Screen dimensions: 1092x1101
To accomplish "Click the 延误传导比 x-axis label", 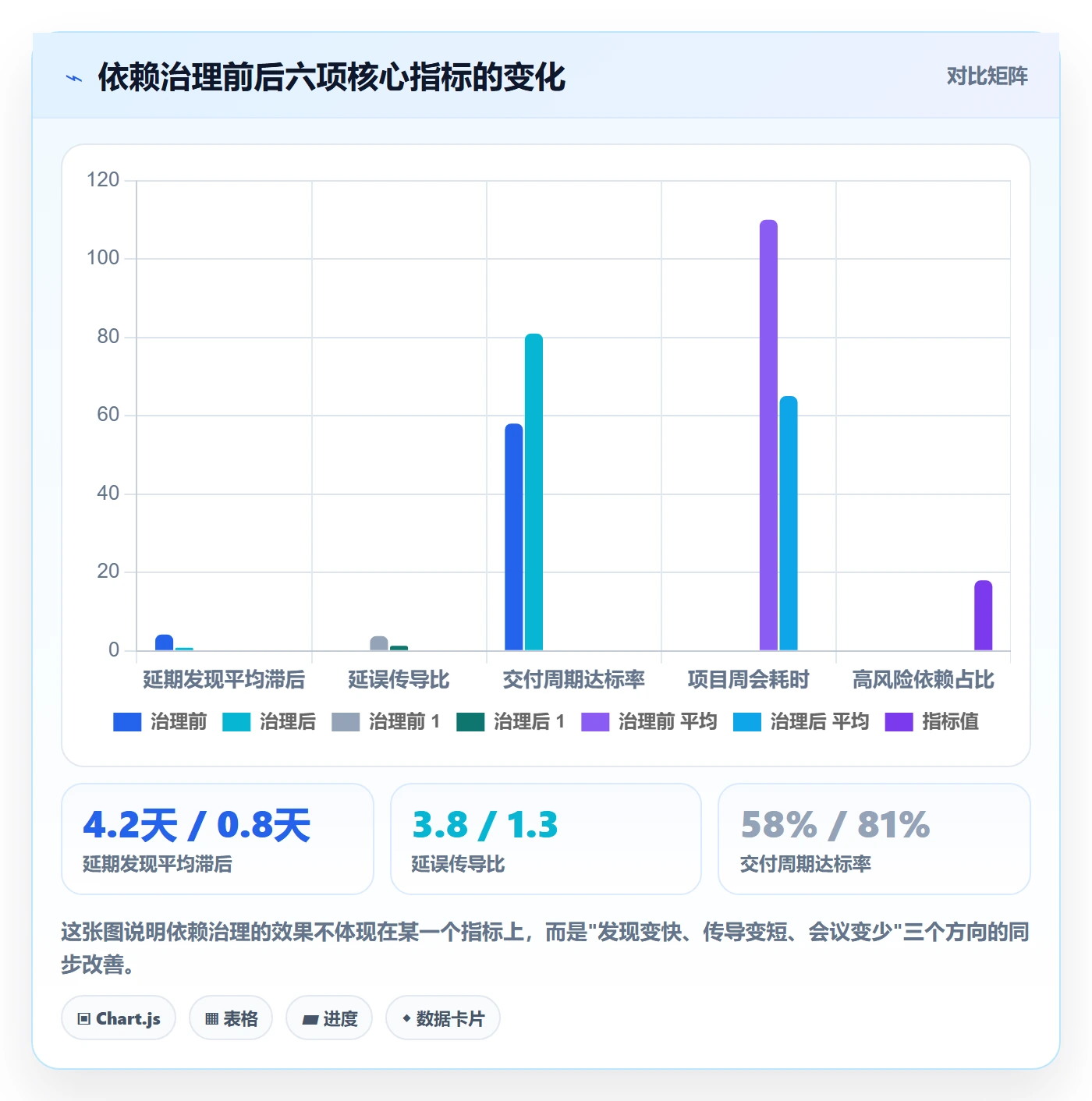I will click(399, 680).
